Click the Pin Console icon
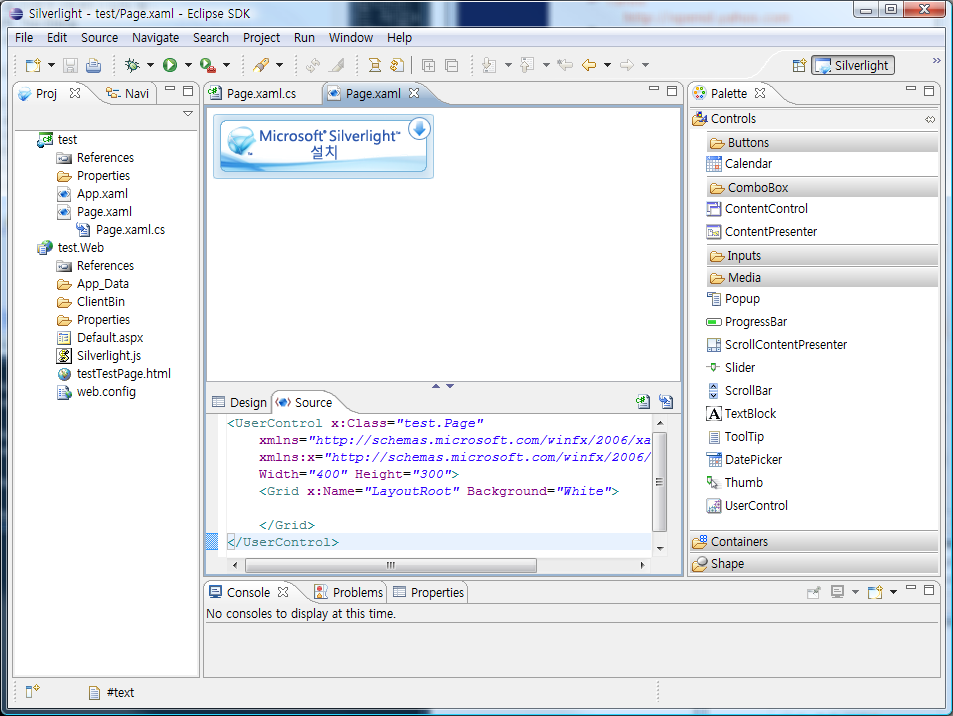Screen dimensions: 953x716 (813, 592)
